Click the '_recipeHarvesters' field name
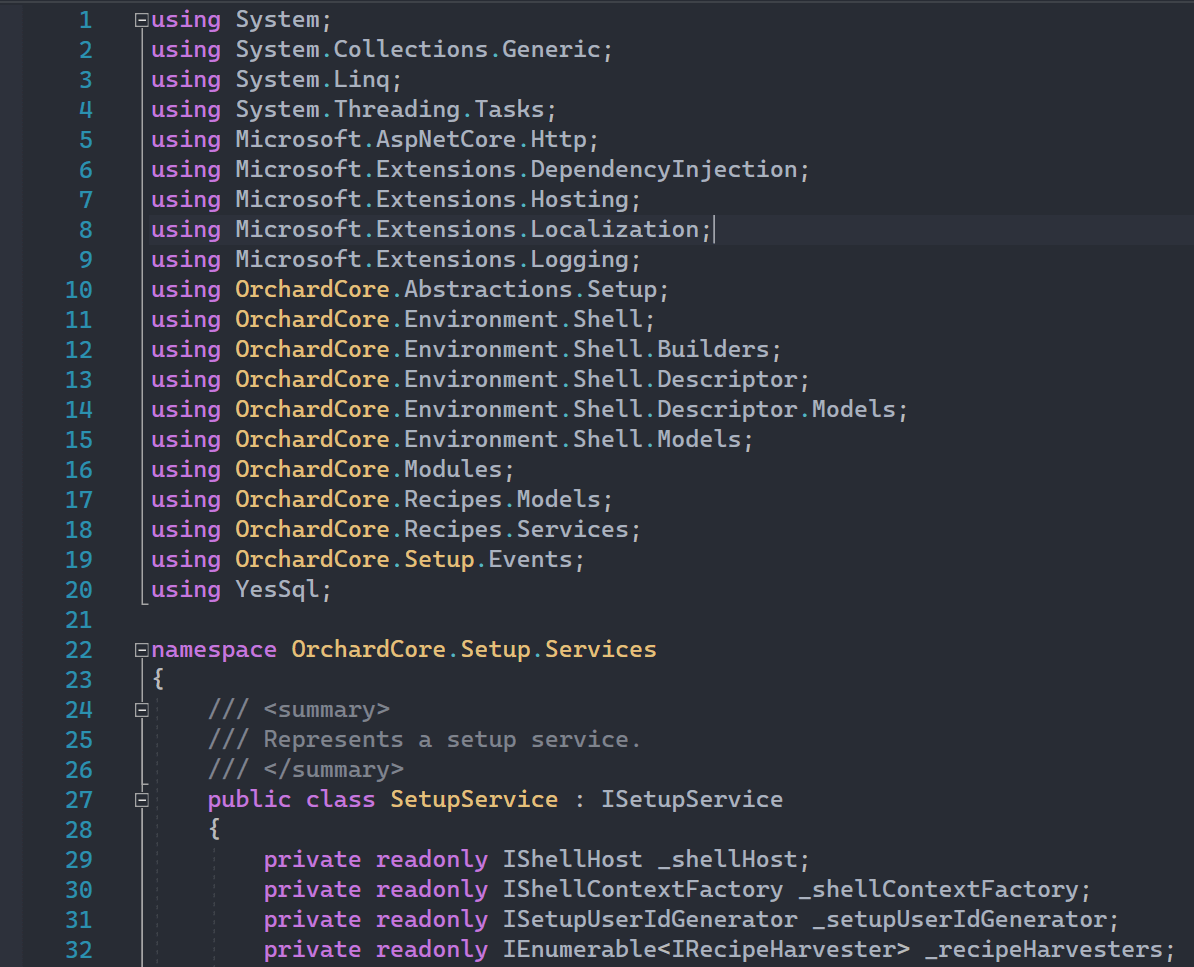The image size is (1194, 967). [x=1044, y=949]
